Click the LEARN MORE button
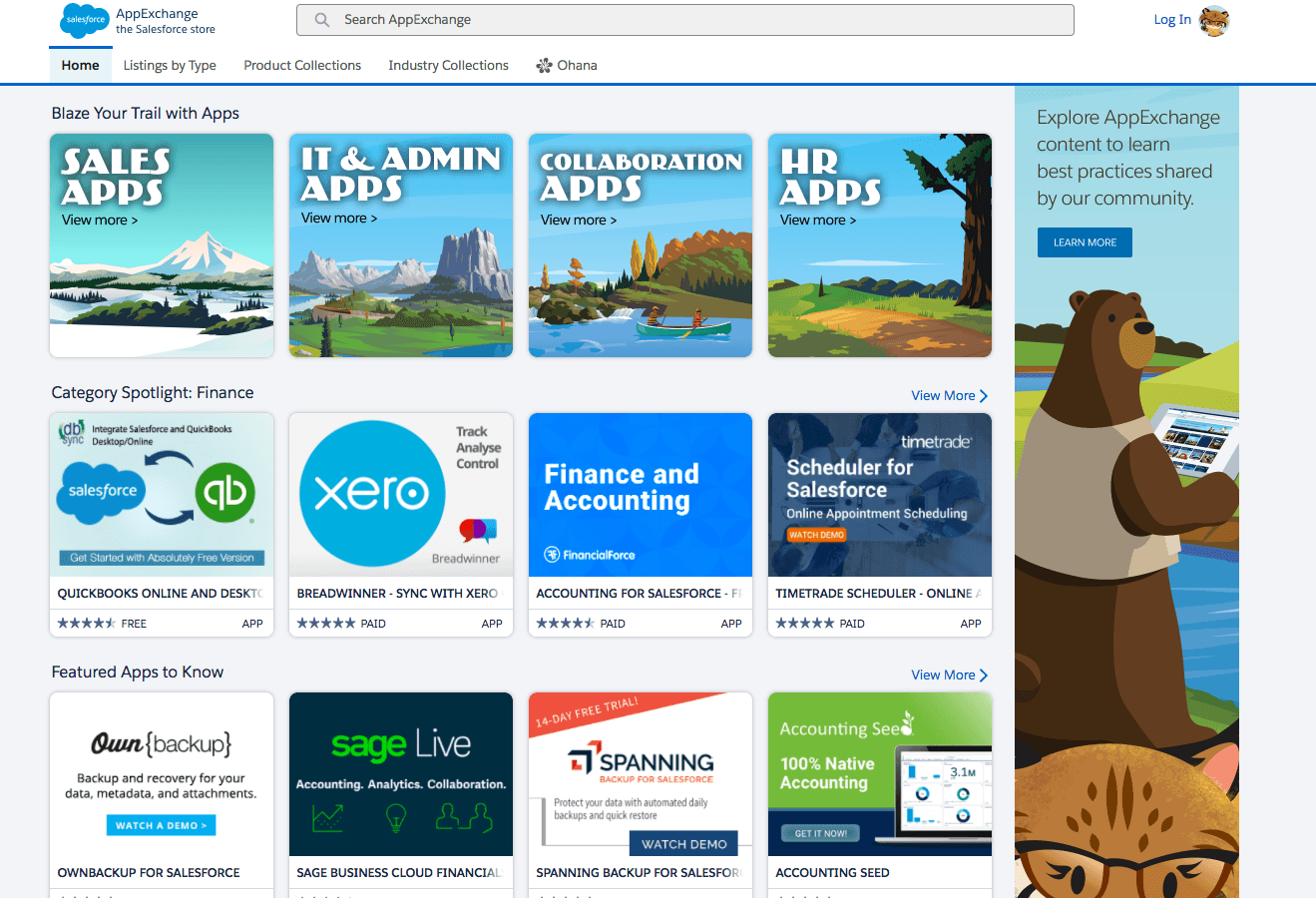The image size is (1316, 898). [1085, 242]
